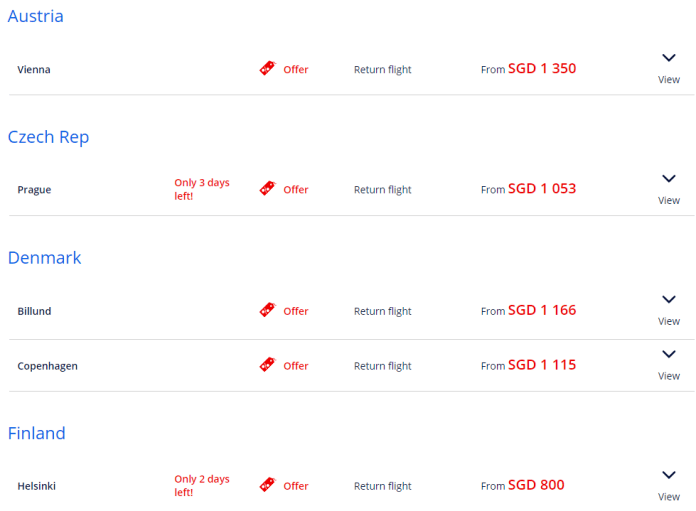Select the Czech Rep country heading

tap(48, 137)
